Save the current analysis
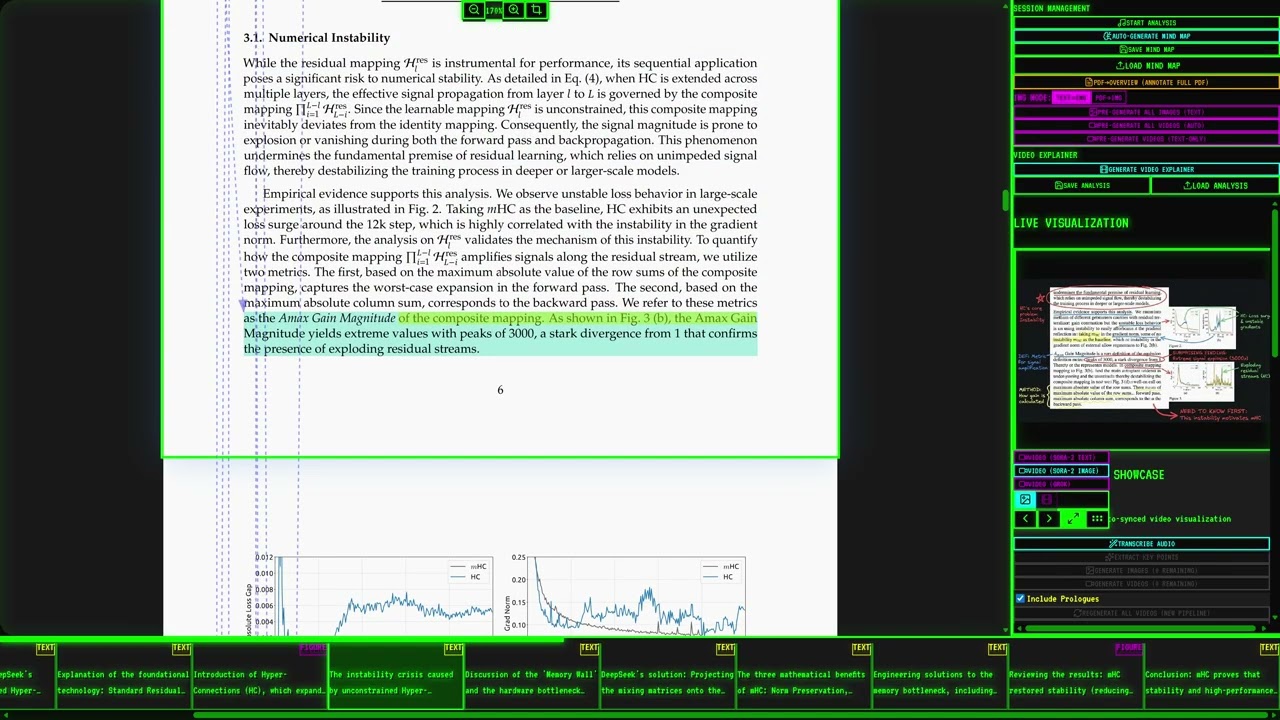The height and width of the screenshot is (720, 1280). click(x=1081, y=185)
